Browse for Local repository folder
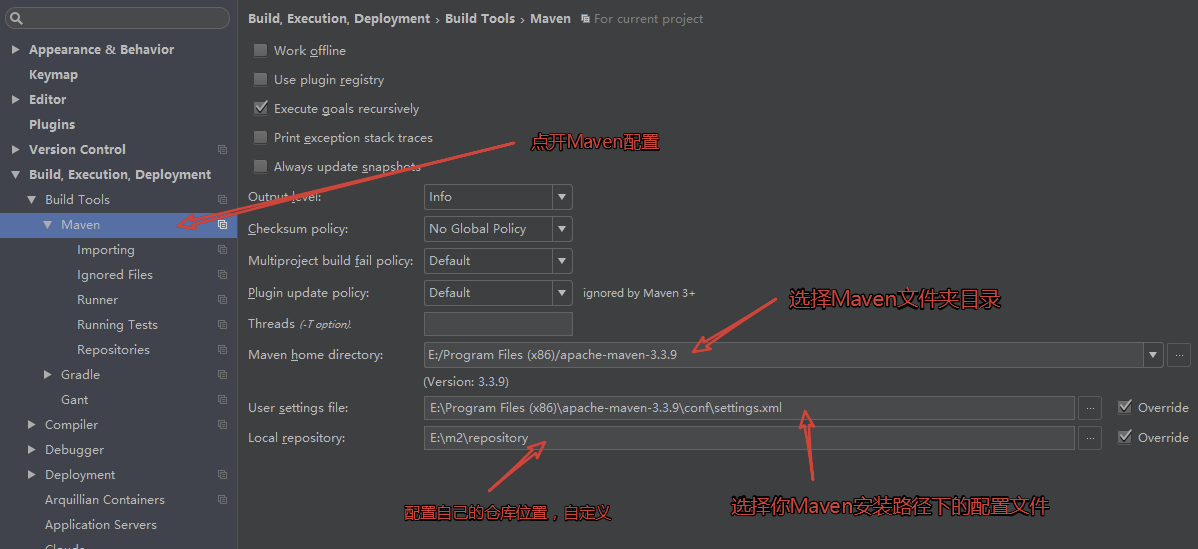The image size is (1198, 549). point(1090,438)
